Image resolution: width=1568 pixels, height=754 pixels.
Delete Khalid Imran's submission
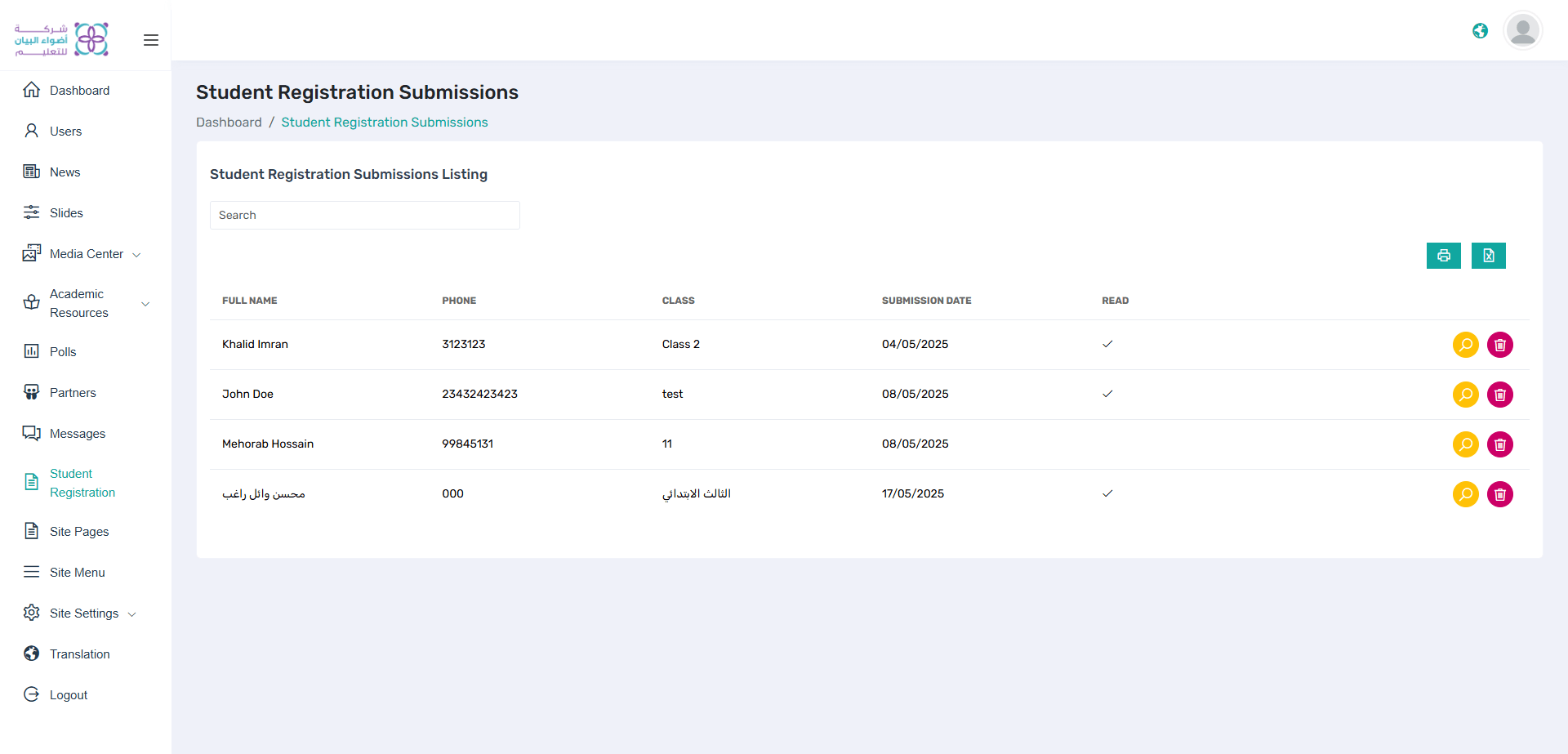1500,345
